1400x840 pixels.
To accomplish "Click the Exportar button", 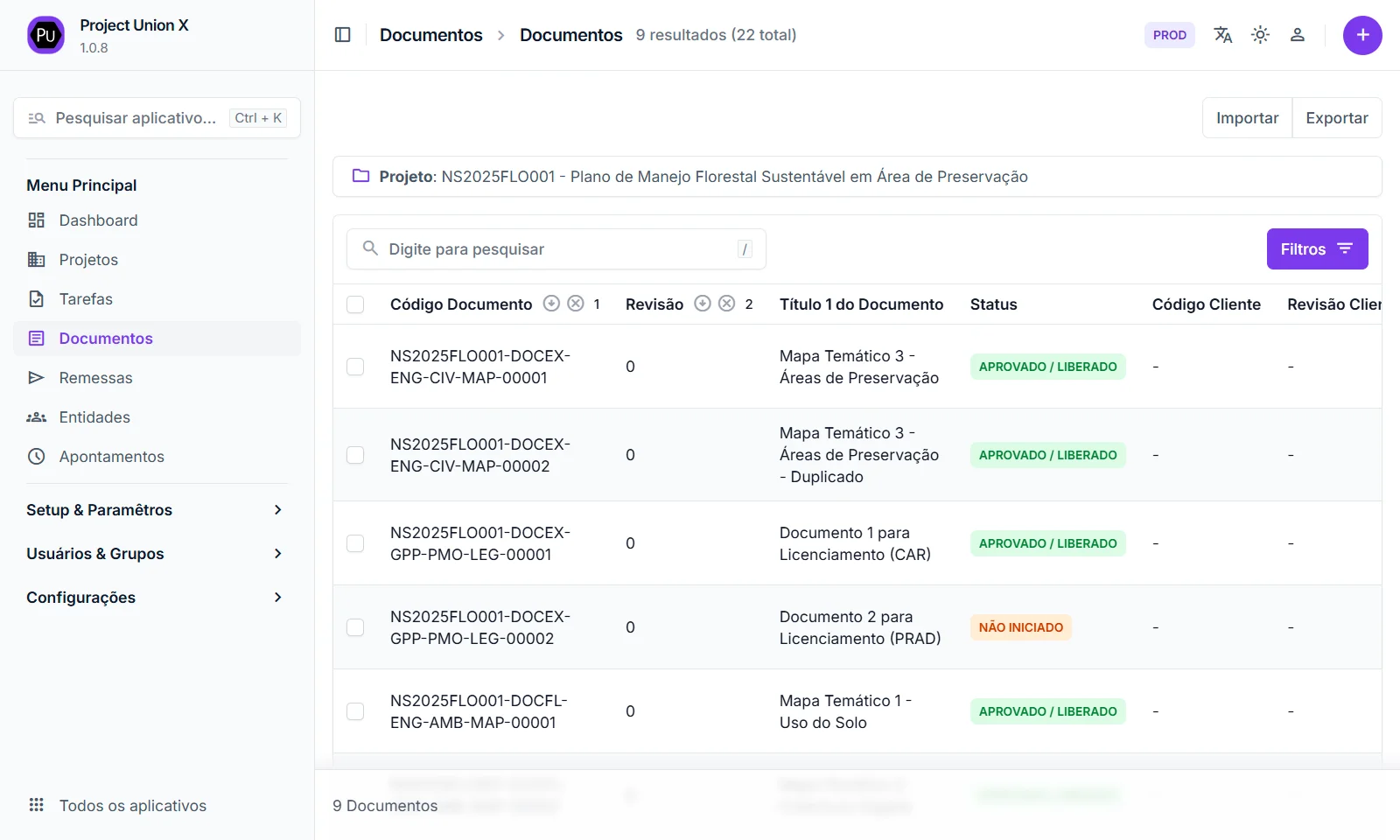I will (1336, 118).
